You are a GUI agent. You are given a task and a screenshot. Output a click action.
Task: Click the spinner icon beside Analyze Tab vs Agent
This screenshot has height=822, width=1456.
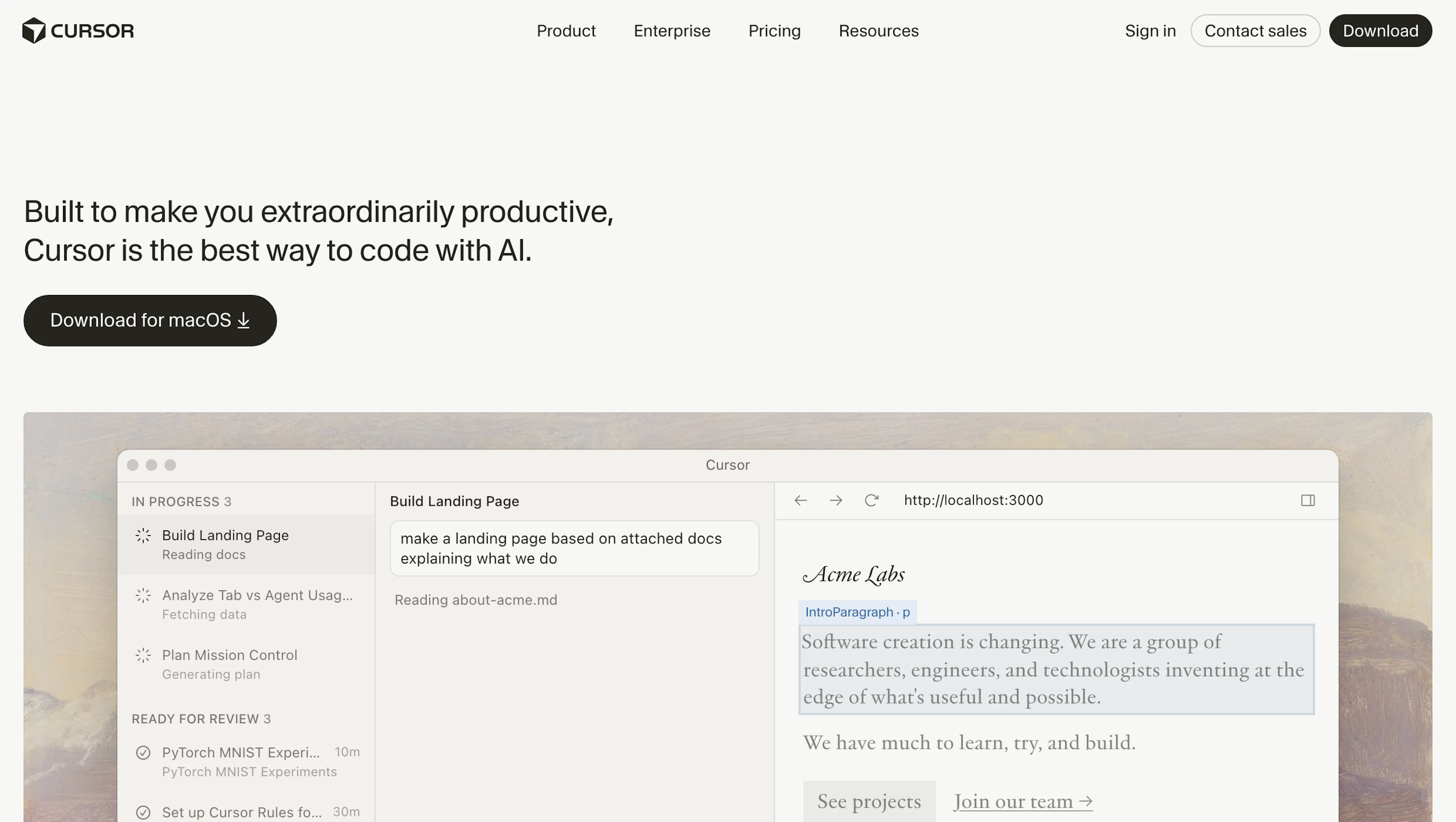[143, 595]
